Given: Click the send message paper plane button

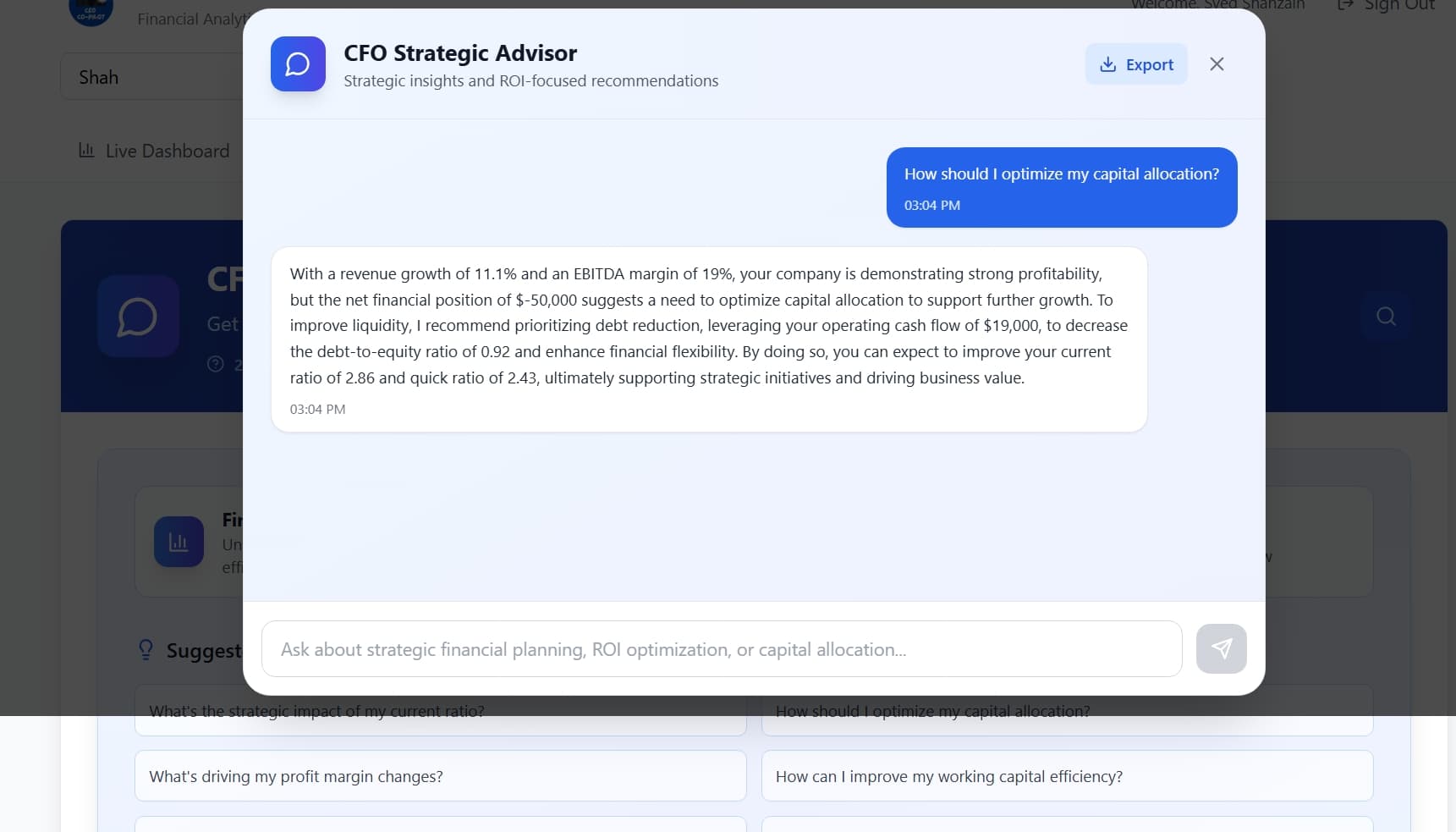Looking at the screenshot, I should point(1221,649).
